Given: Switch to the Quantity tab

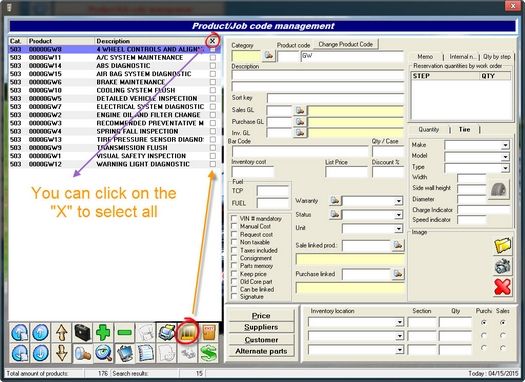Looking at the screenshot, I should (x=429, y=129).
